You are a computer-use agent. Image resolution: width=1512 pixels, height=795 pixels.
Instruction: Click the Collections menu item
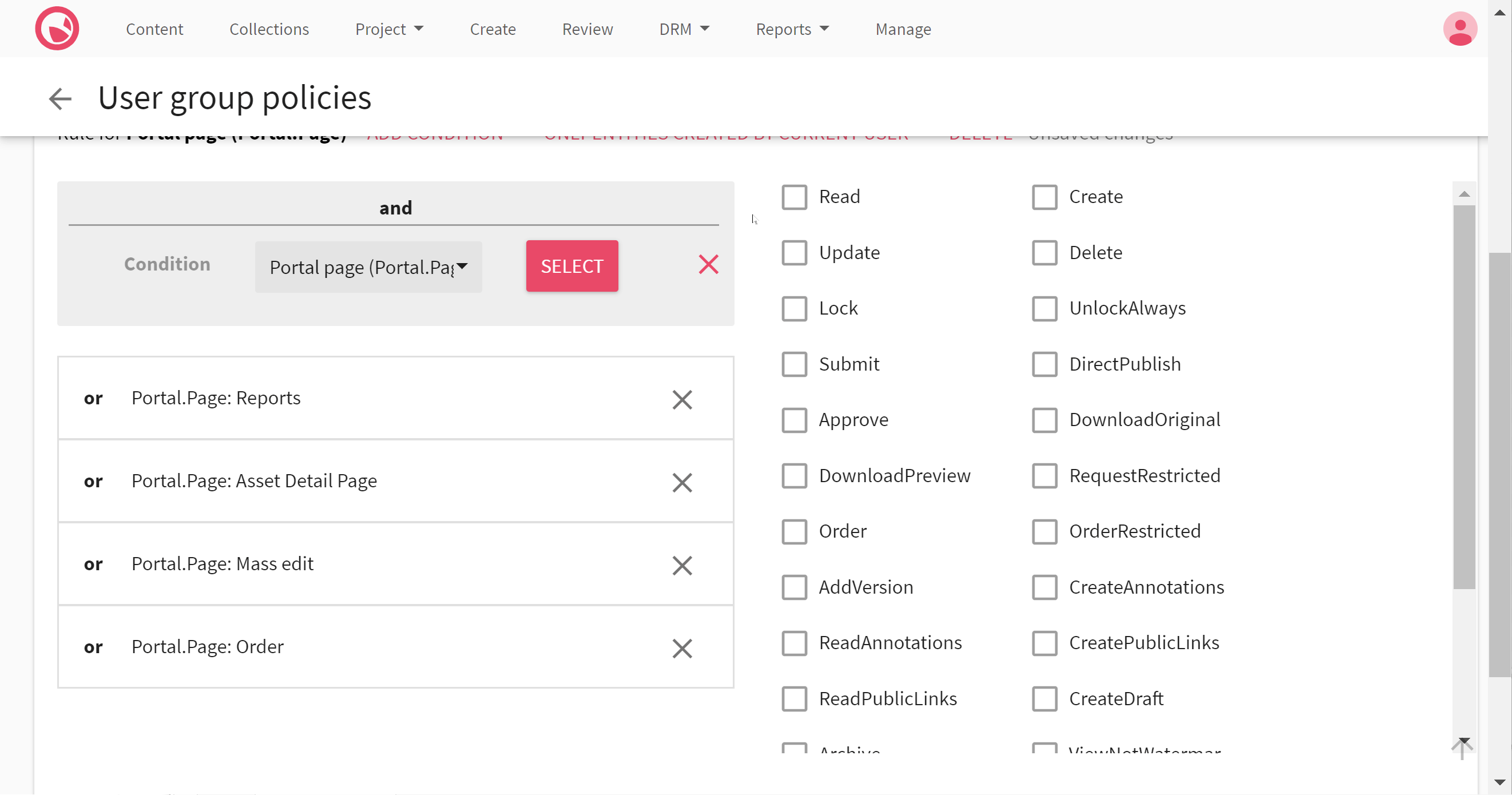pyautogui.click(x=269, y=28)
